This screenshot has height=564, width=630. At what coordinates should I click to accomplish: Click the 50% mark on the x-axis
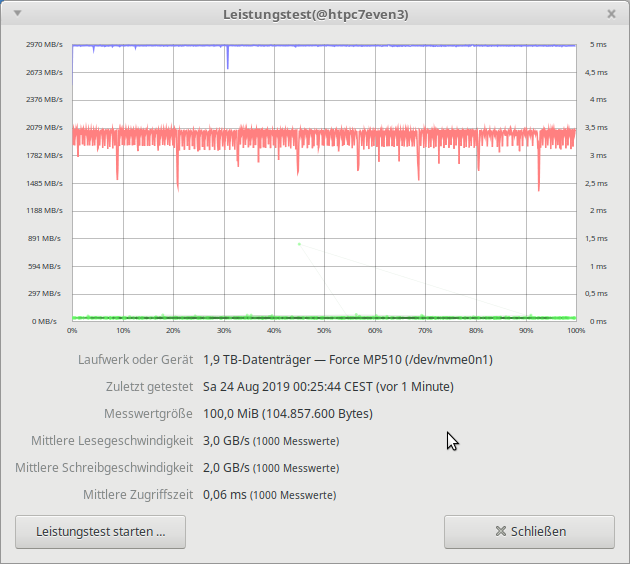point(324,330)
